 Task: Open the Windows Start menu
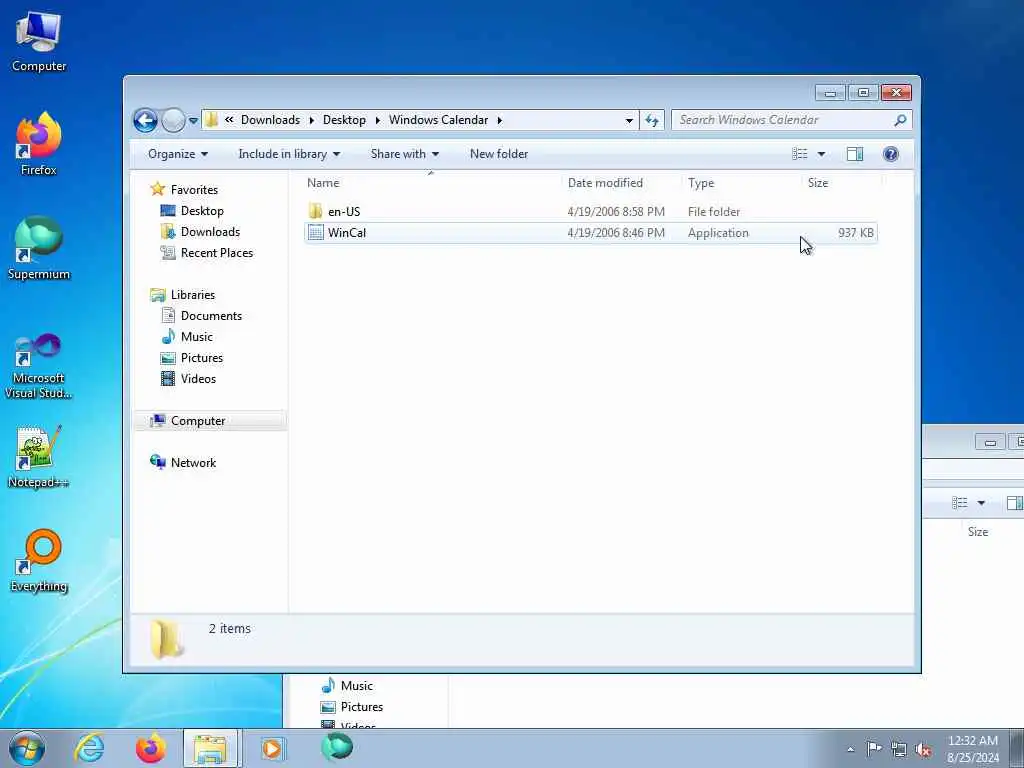(27, 748)
